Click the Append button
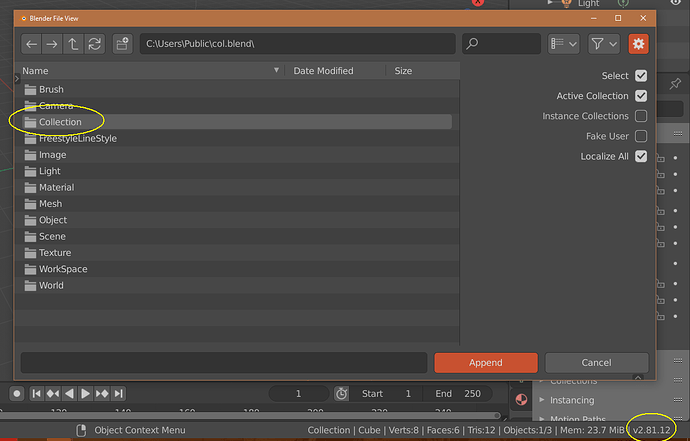This screenshot has height=441, width=690. coord(486,363)
